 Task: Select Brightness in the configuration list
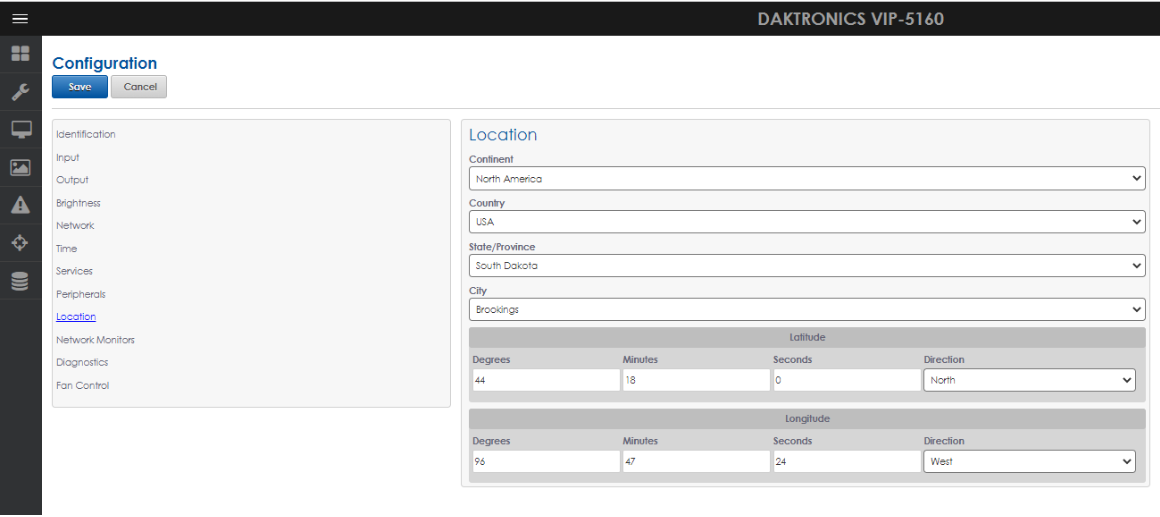coord(78,203)
